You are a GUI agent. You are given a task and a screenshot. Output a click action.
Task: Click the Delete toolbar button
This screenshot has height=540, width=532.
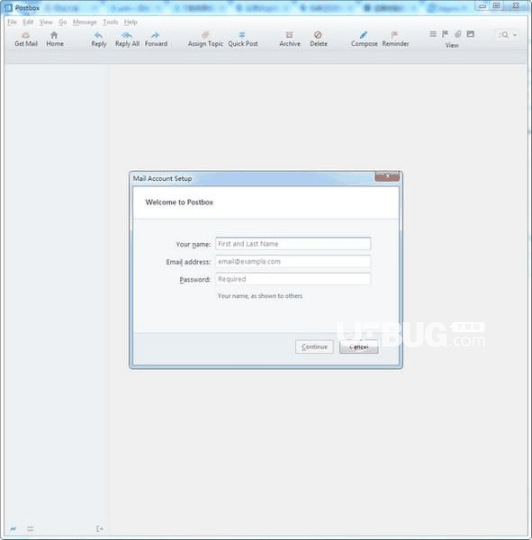click(x=319, y=39)
